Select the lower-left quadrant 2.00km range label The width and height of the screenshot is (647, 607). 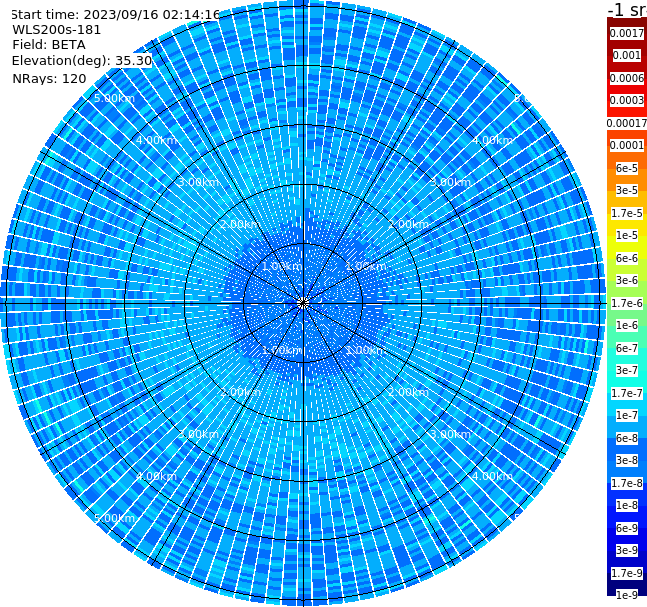point(240,392)
